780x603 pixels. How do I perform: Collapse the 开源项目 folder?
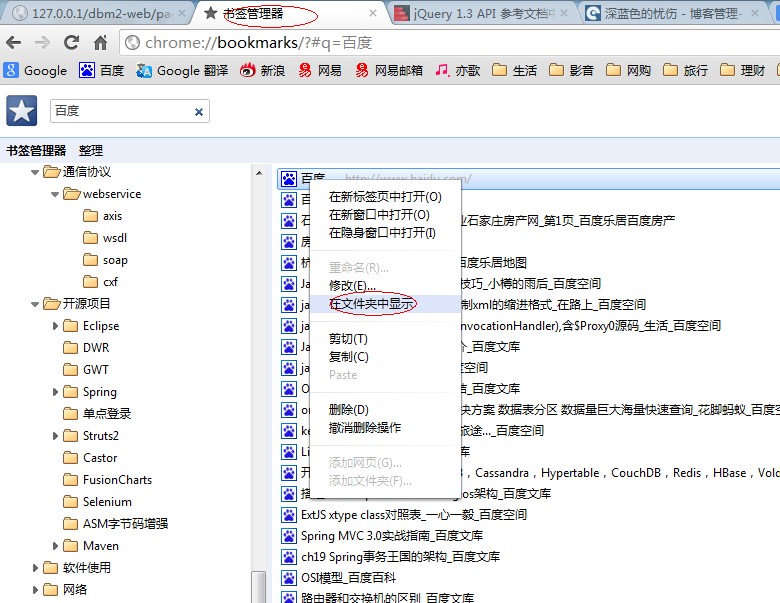click(x=35, y=303)
